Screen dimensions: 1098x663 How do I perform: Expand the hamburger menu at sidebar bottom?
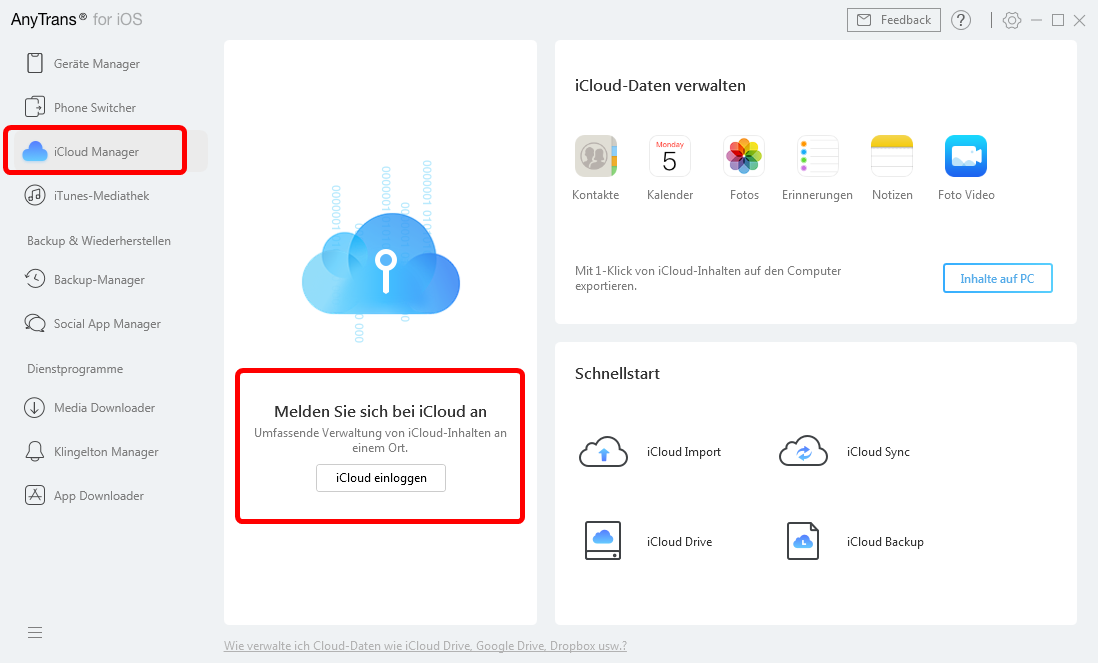point(35,633)
